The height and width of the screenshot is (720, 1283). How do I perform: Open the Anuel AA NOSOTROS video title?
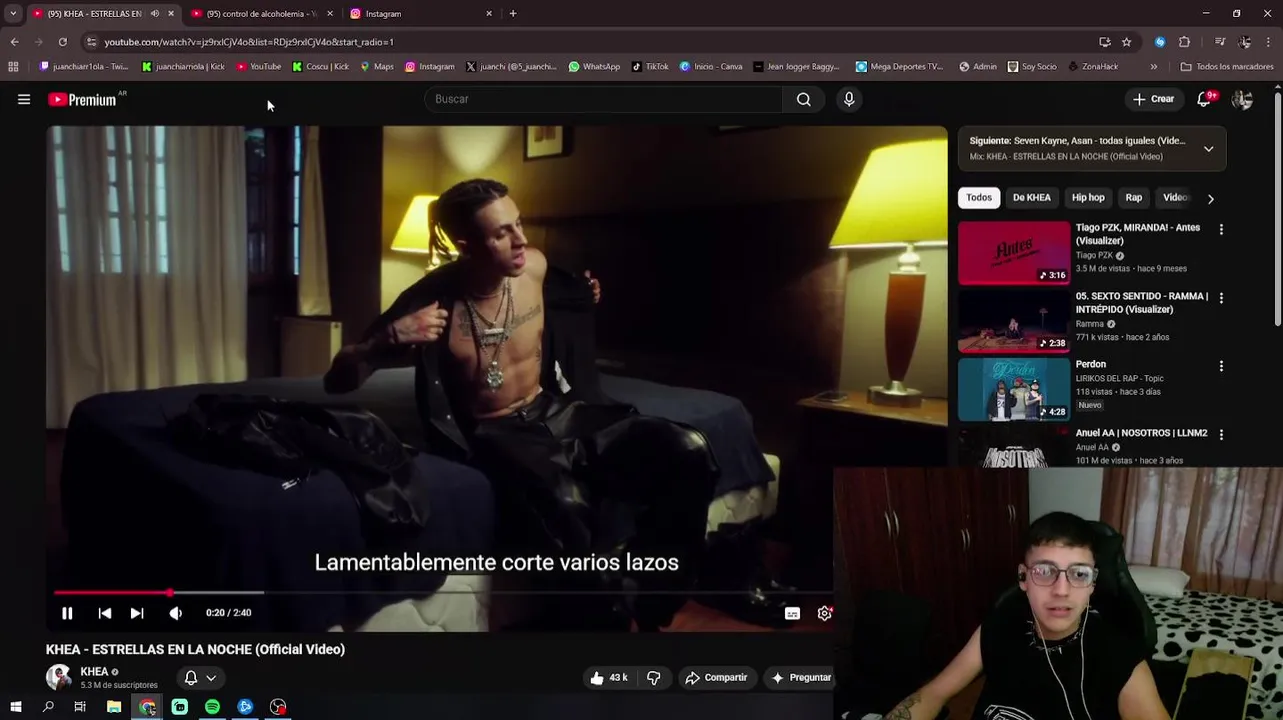tap(1141, 433)
